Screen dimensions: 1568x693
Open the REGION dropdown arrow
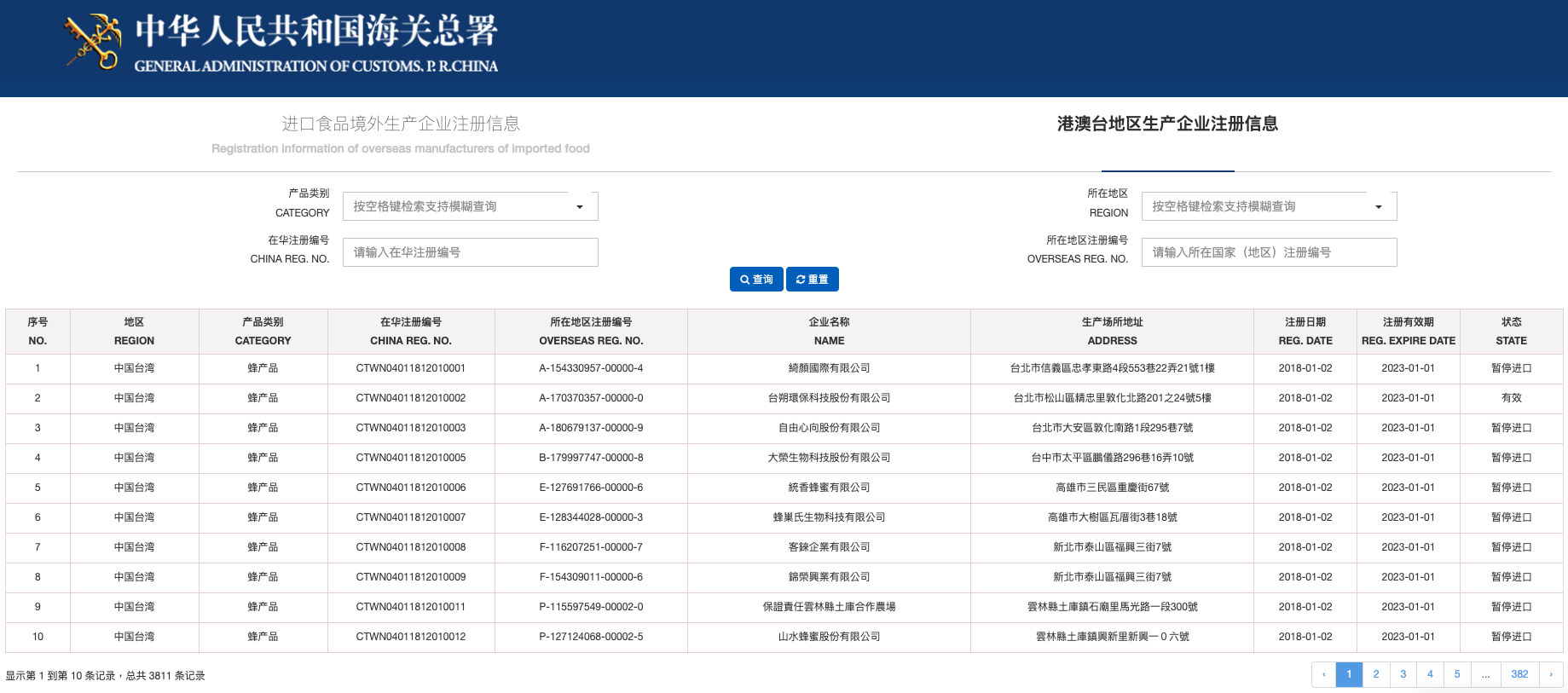pyautogui.click(x=1379, y=207)
